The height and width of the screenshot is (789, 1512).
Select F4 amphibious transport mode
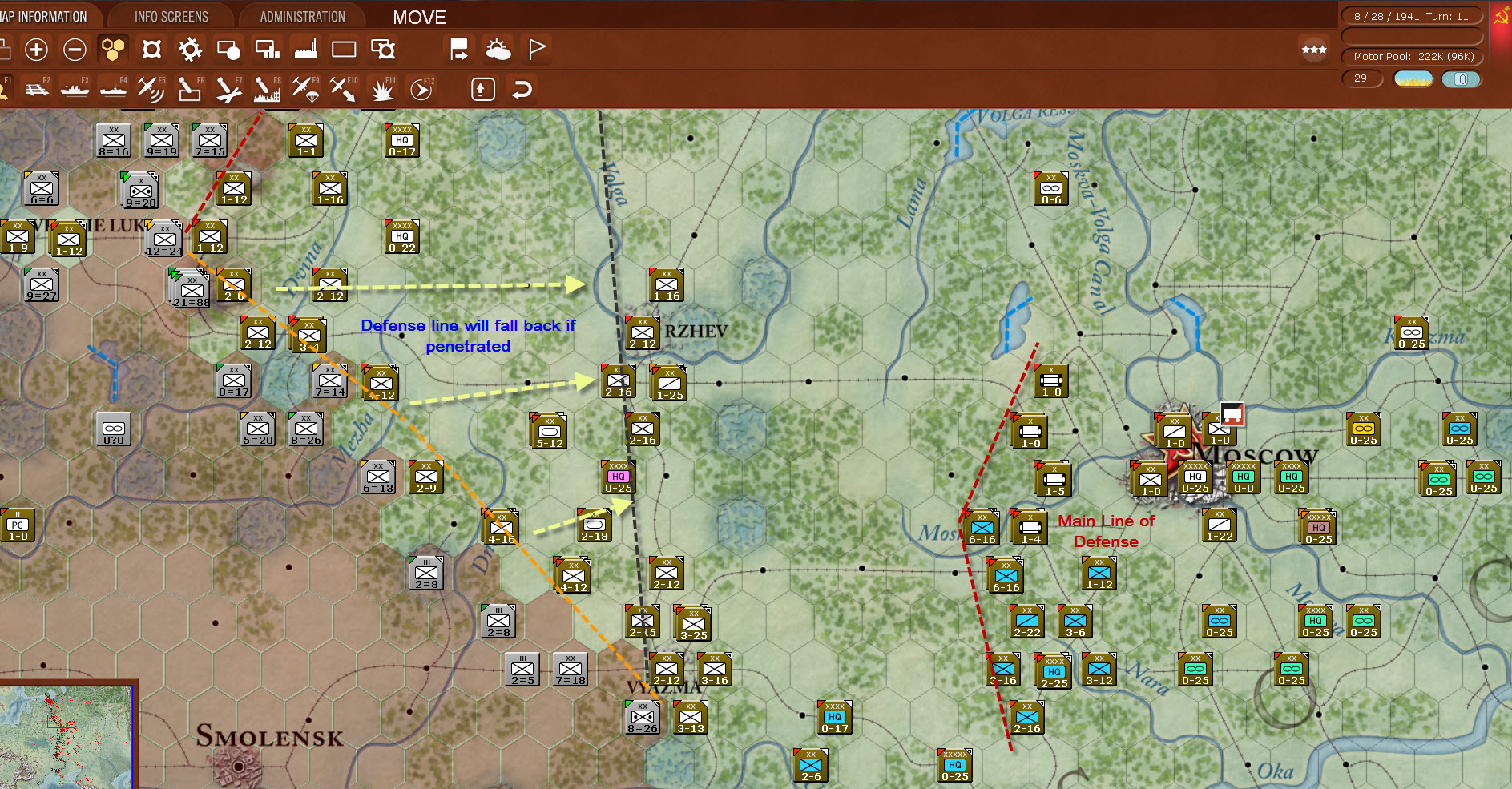113,89
